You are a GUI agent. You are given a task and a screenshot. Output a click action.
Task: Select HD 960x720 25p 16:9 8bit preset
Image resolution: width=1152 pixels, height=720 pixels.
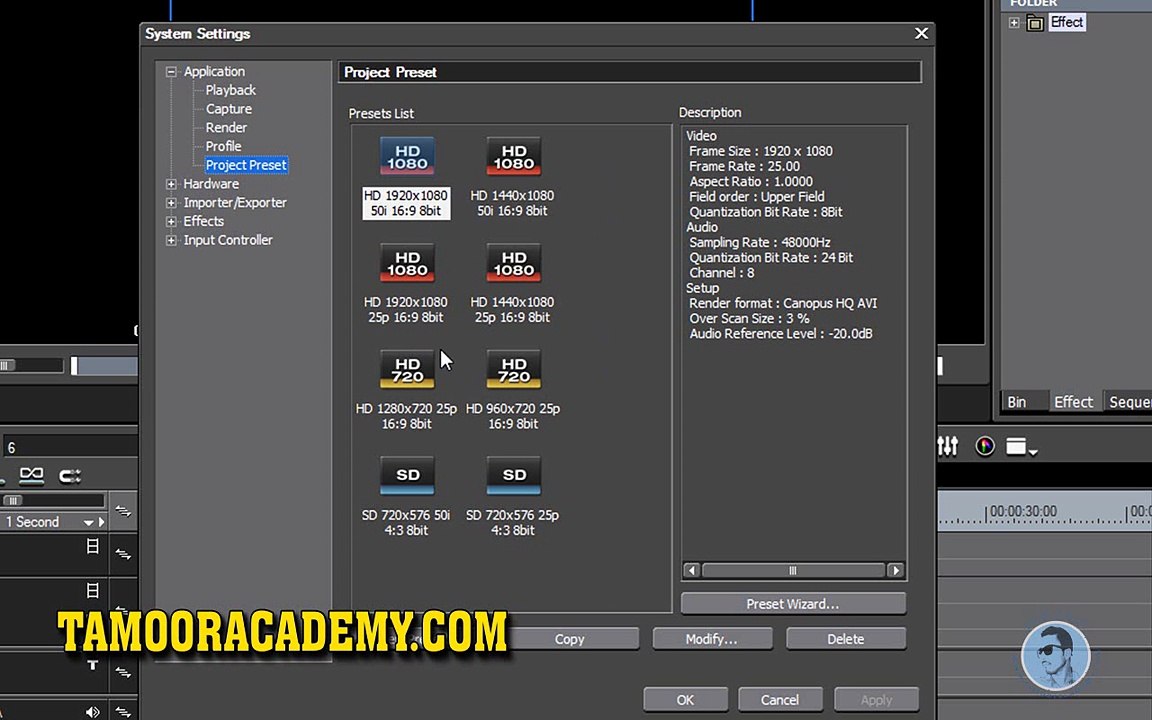pos(513,390)
